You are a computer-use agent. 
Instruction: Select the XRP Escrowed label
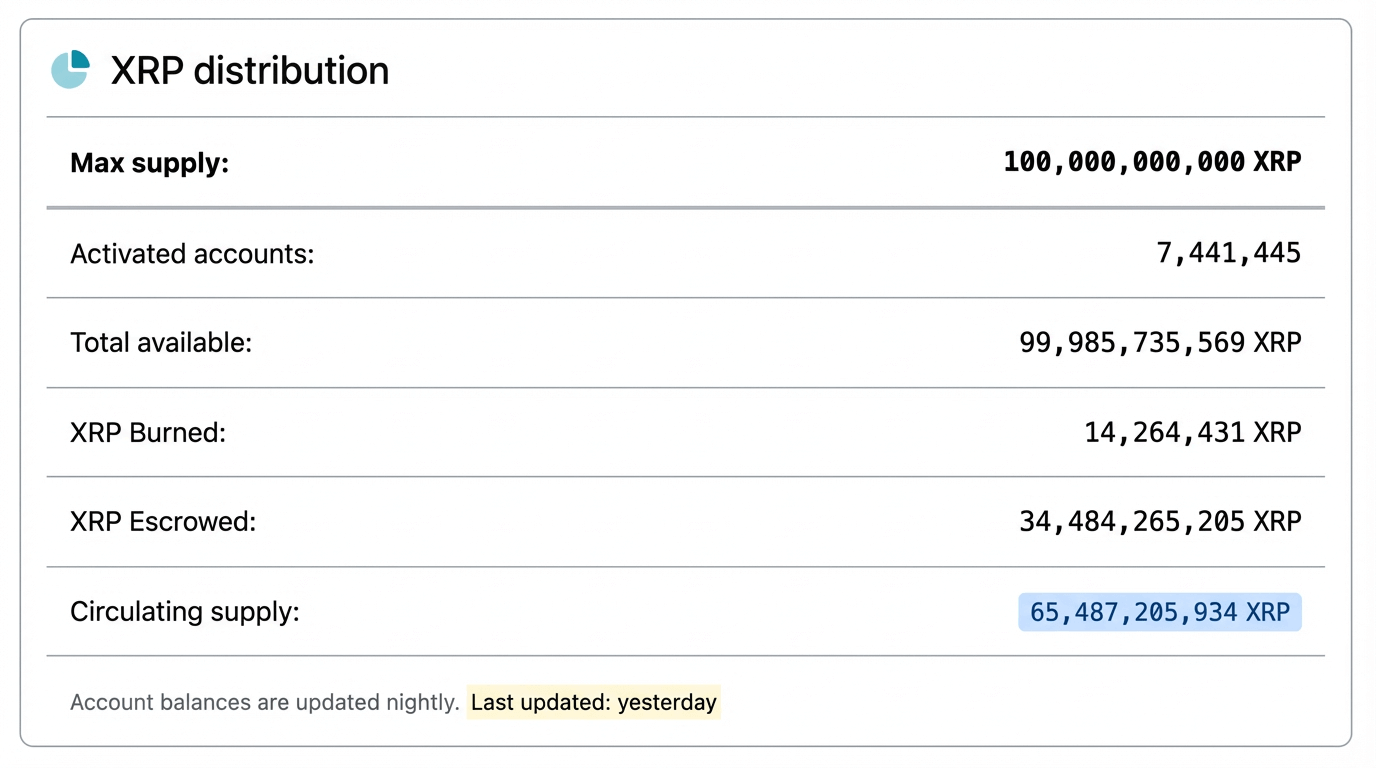point(163,522)
